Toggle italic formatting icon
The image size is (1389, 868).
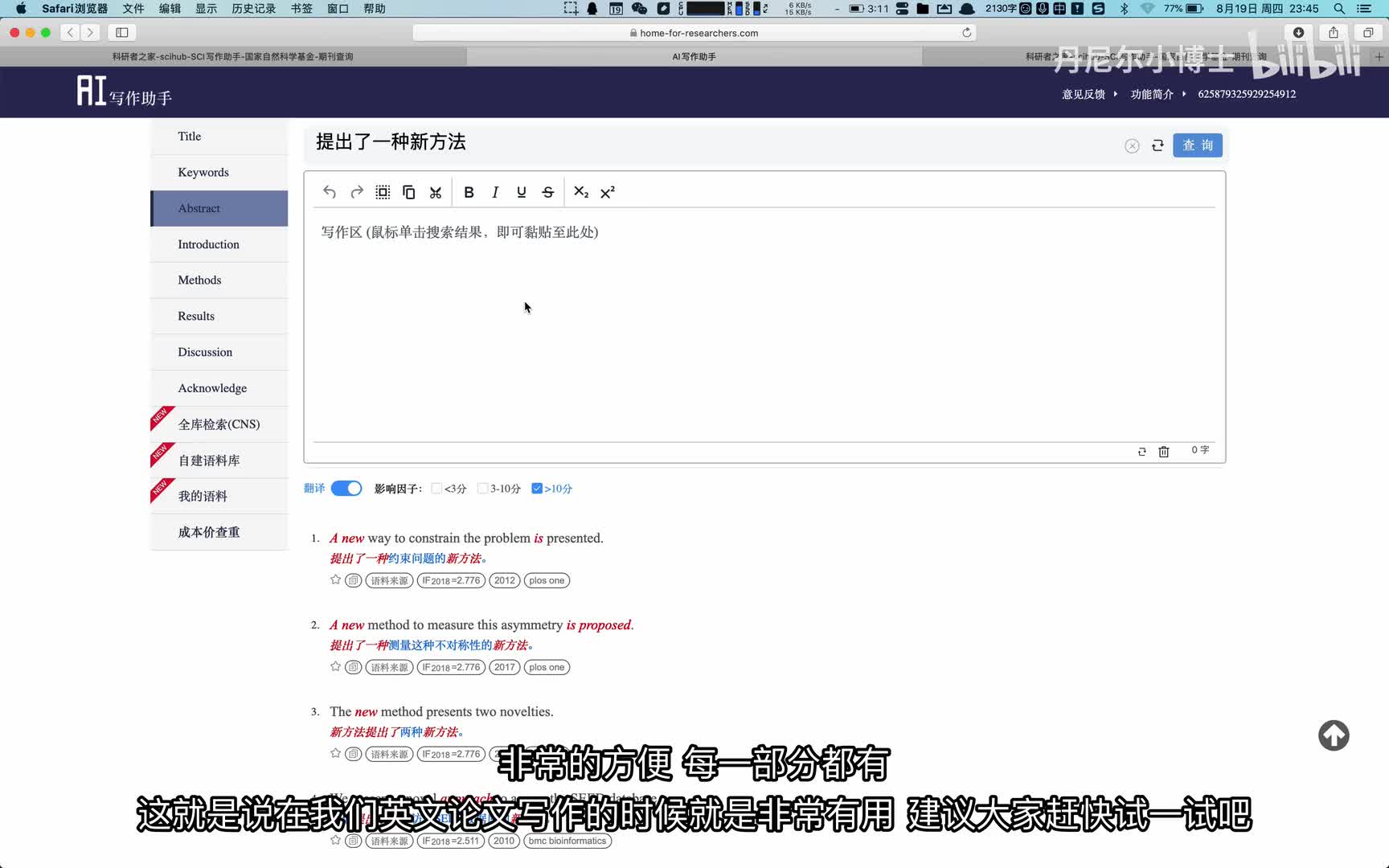[x=495, y=192]
